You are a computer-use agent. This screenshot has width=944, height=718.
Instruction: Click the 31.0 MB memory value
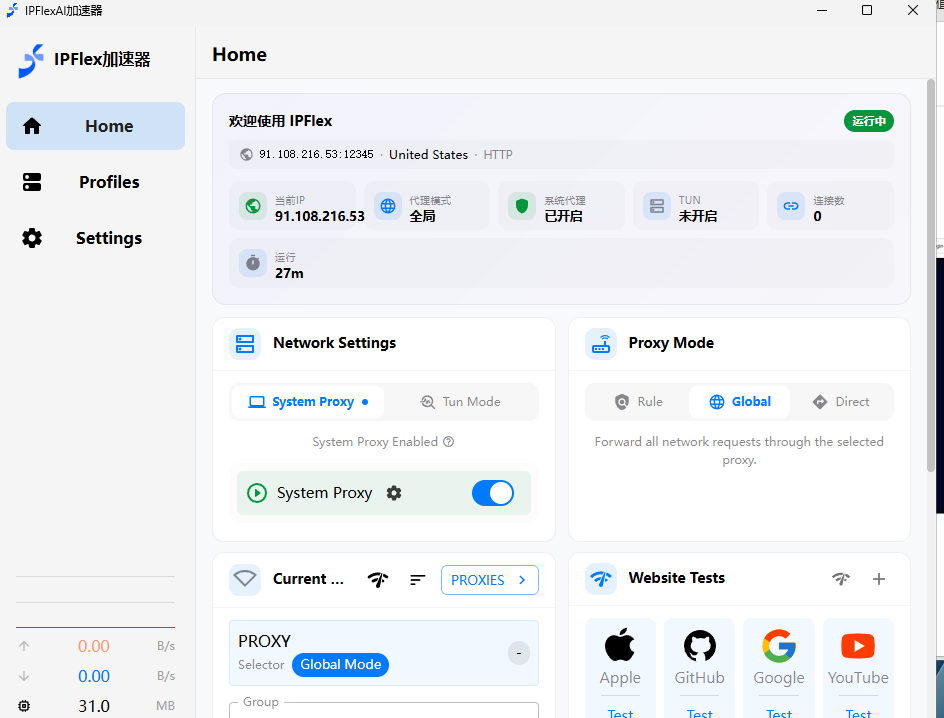(x=94, y=706)
